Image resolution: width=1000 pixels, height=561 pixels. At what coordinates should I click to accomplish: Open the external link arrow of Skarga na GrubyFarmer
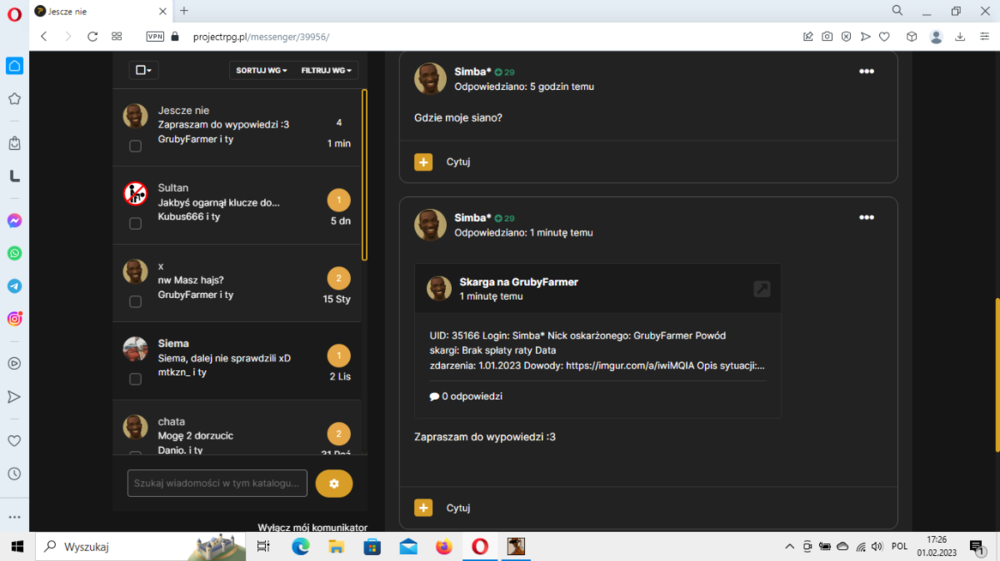click(761, 289)
